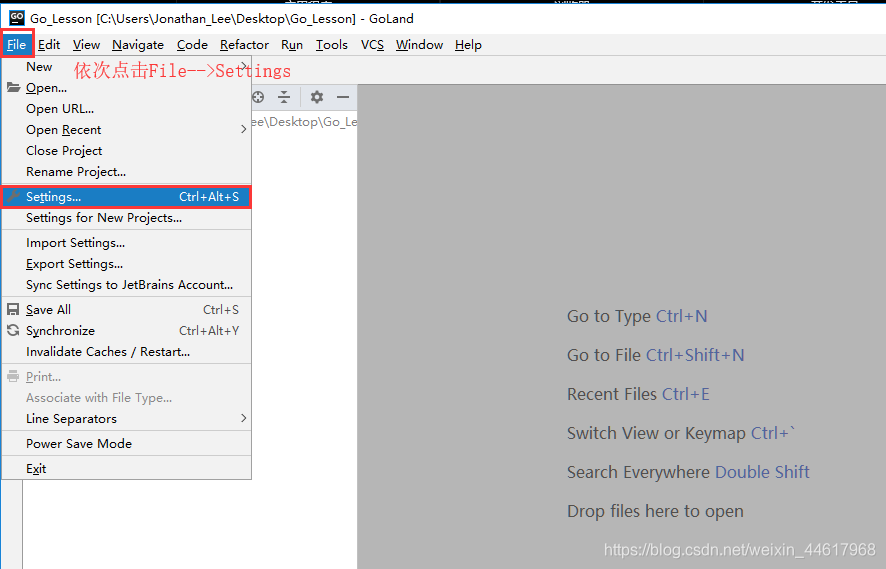Select Sync Settings to JetBrains Account...
The height and width of the screenshot is (569, 886).
click(129, 285)
